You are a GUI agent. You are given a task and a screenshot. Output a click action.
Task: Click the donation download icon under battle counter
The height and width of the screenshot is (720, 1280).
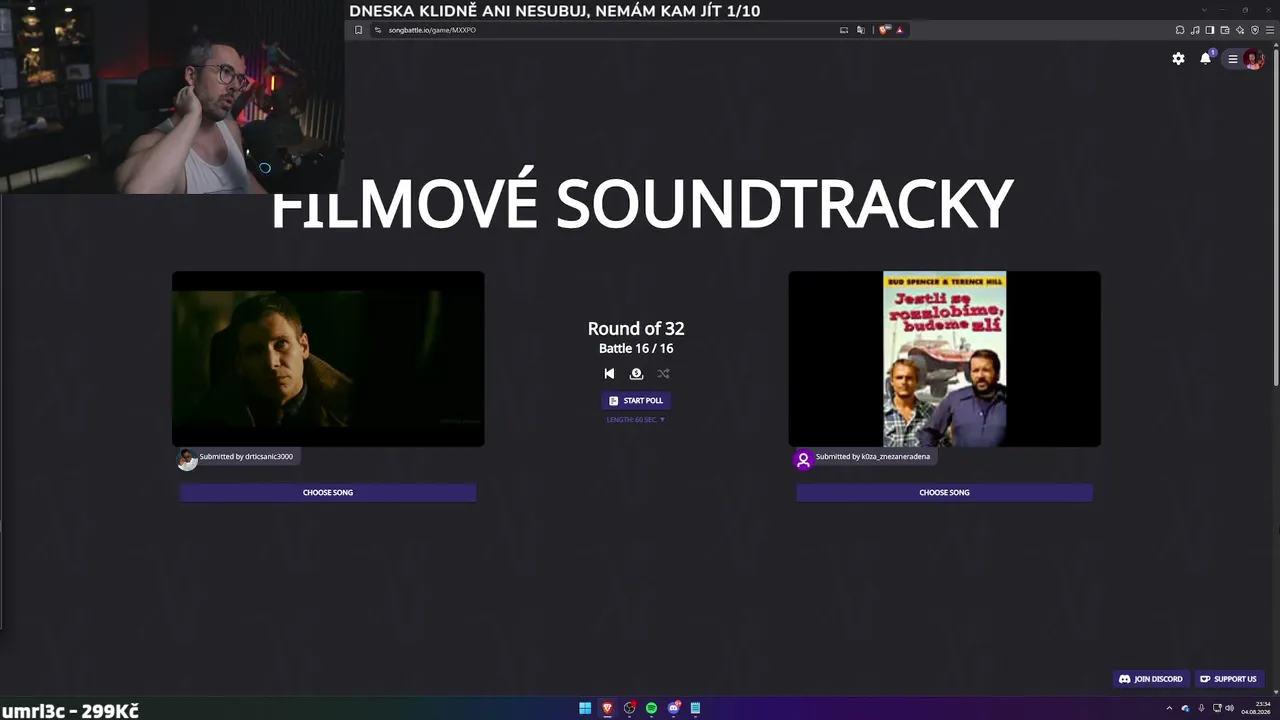click(x=636, y=374)
